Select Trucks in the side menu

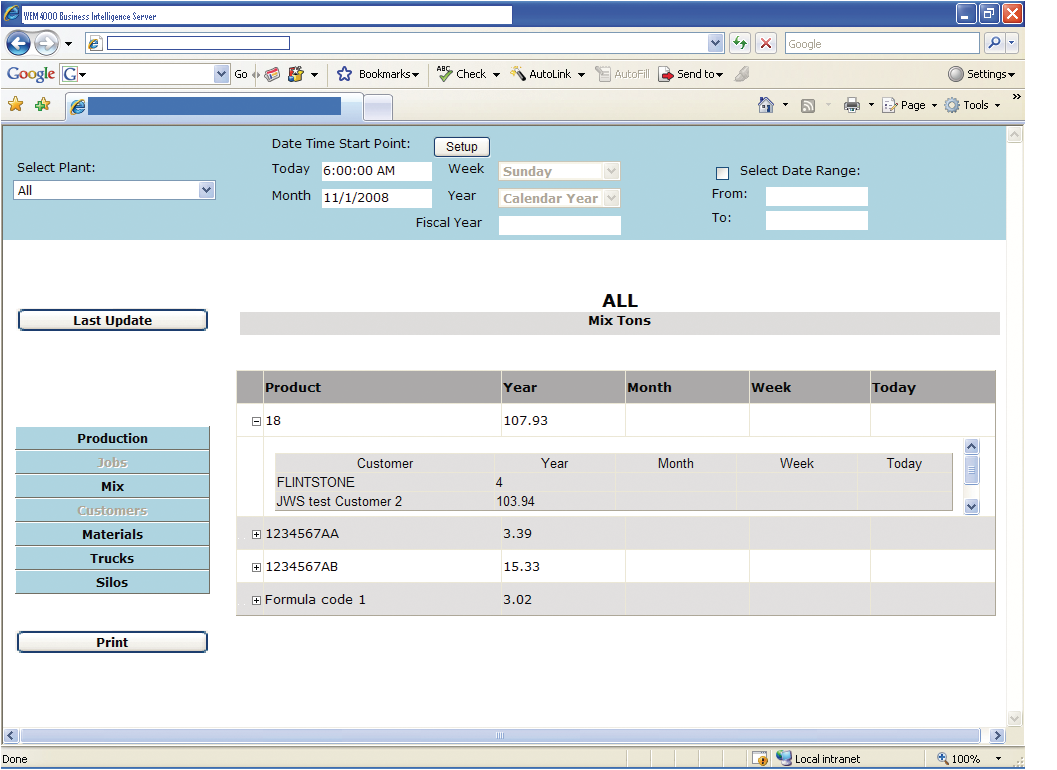(113, 558)
